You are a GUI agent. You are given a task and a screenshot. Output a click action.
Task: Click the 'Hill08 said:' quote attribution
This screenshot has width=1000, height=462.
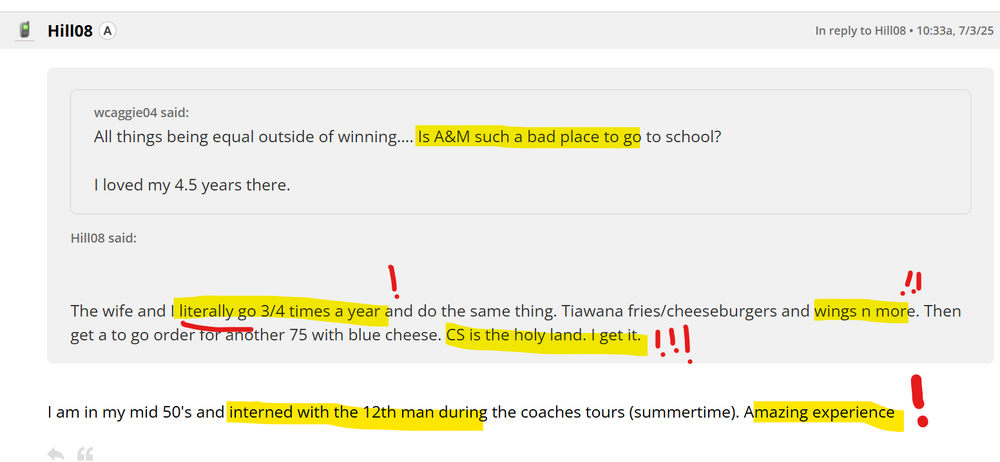(104, 238)
